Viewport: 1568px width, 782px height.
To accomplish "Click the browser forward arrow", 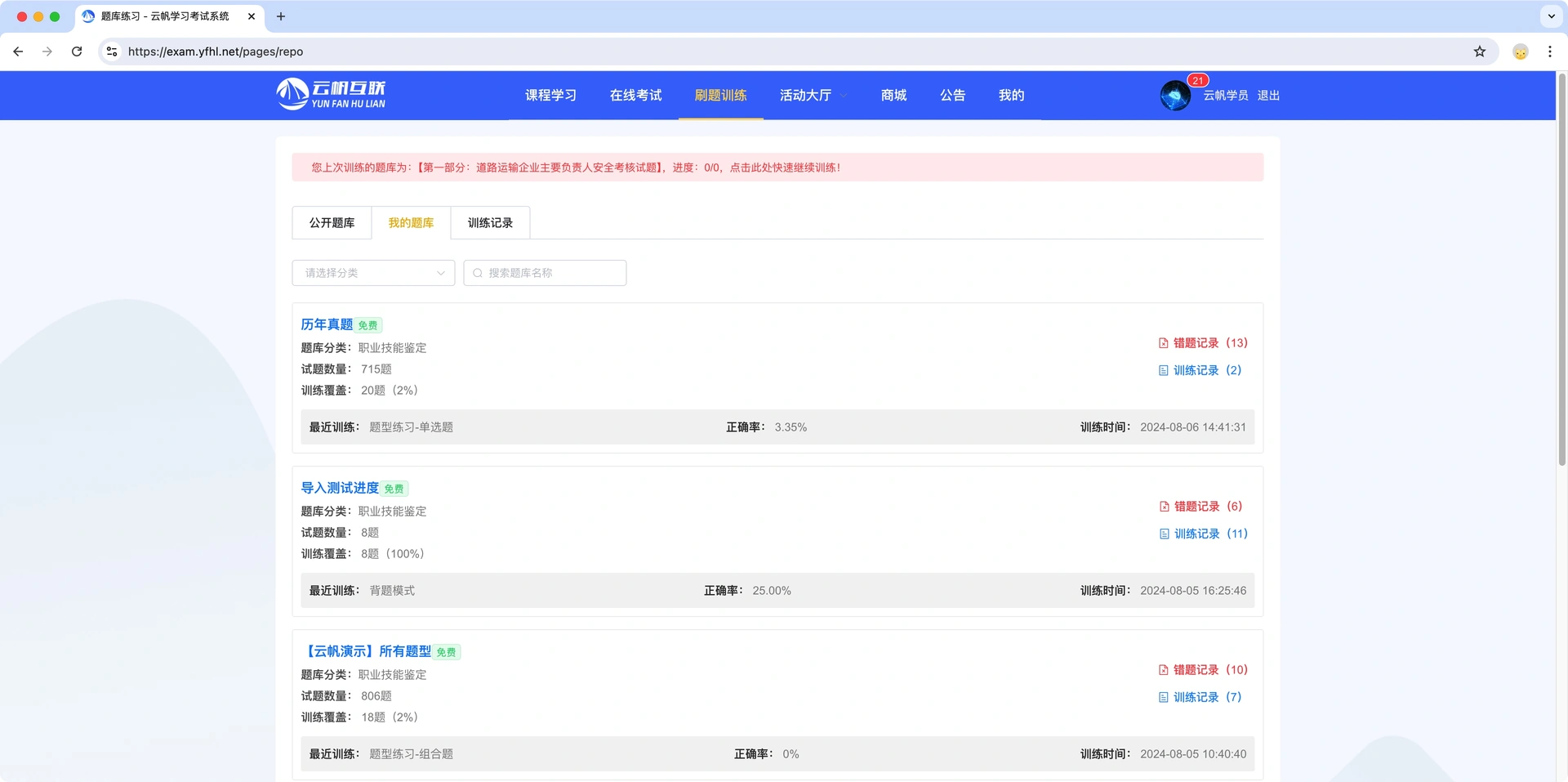I will coord(47,51).
